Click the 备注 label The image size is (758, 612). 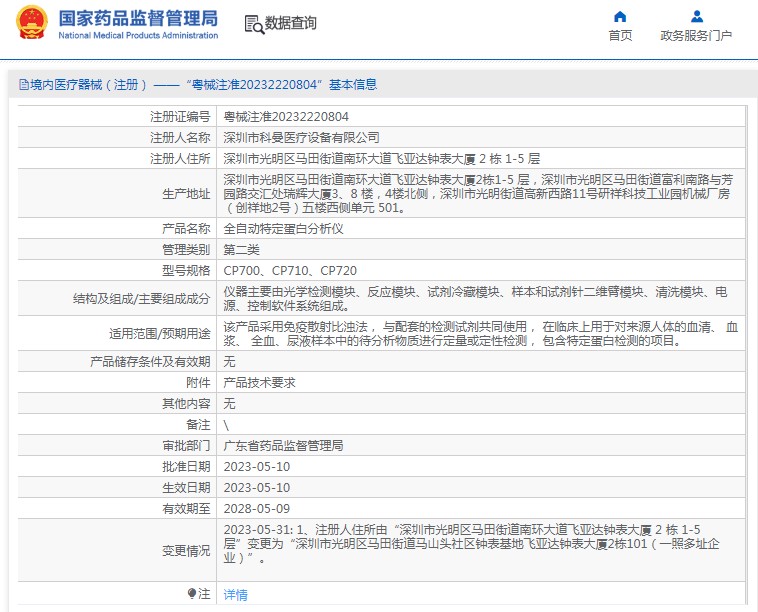point(198,425)
